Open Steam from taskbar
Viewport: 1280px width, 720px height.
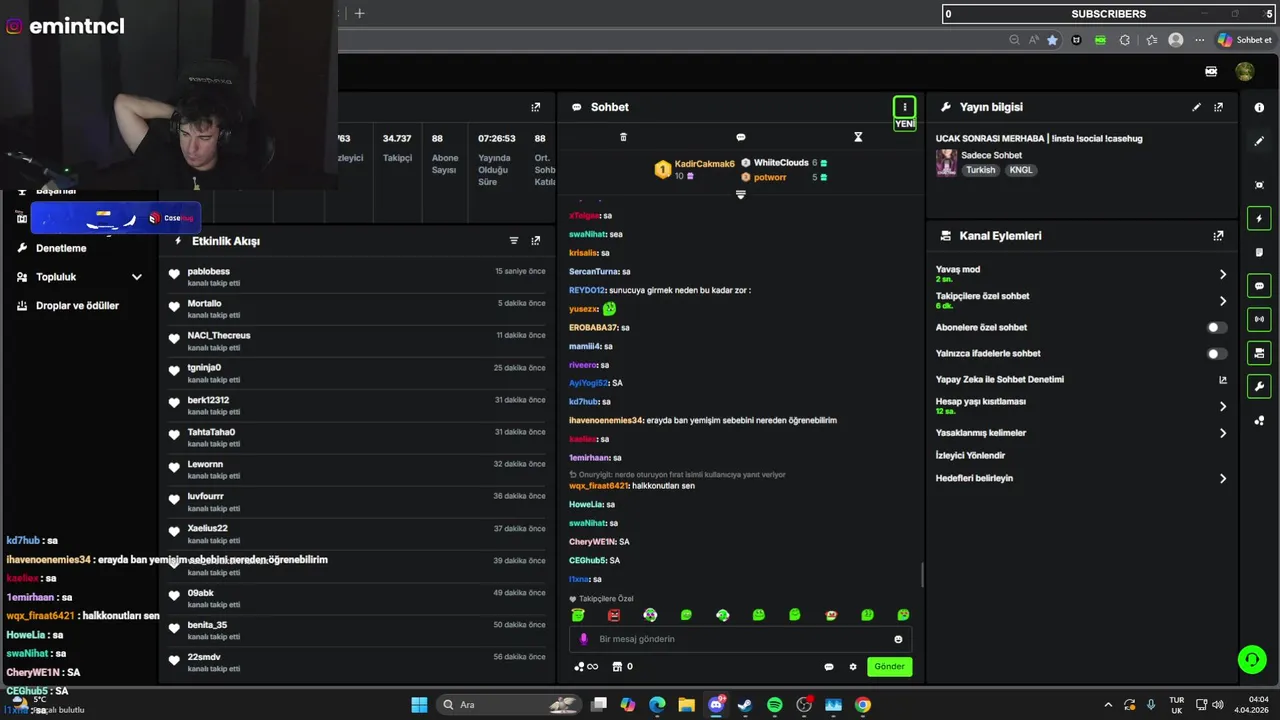click(x=745, y=705)
